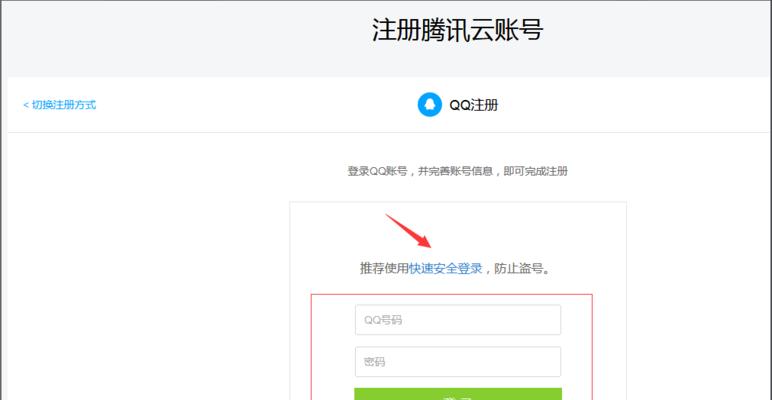Click the 推荐使用 text before the link
772x400 pixels.
point(385,268)
